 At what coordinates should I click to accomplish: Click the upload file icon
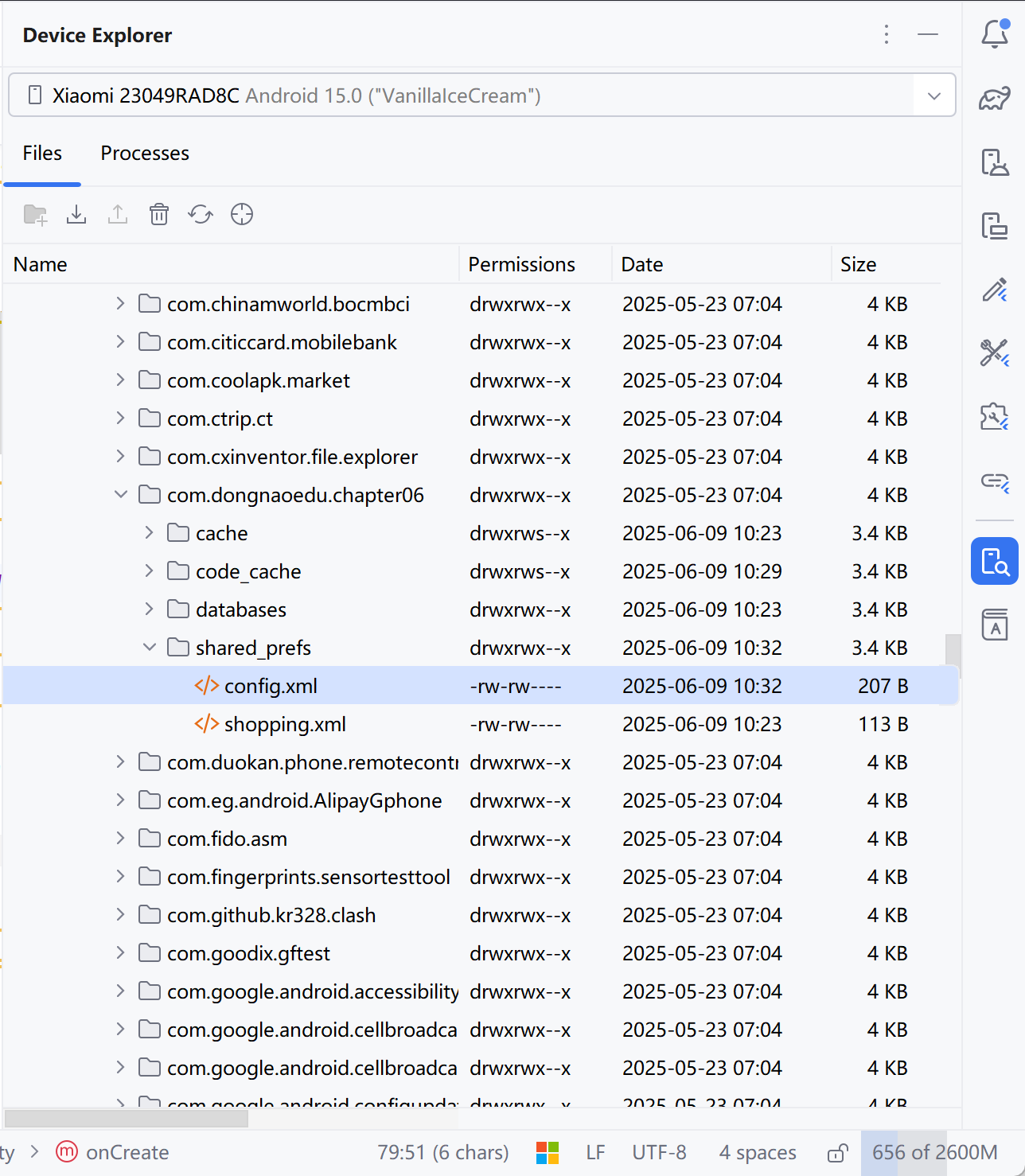point(118,214)
